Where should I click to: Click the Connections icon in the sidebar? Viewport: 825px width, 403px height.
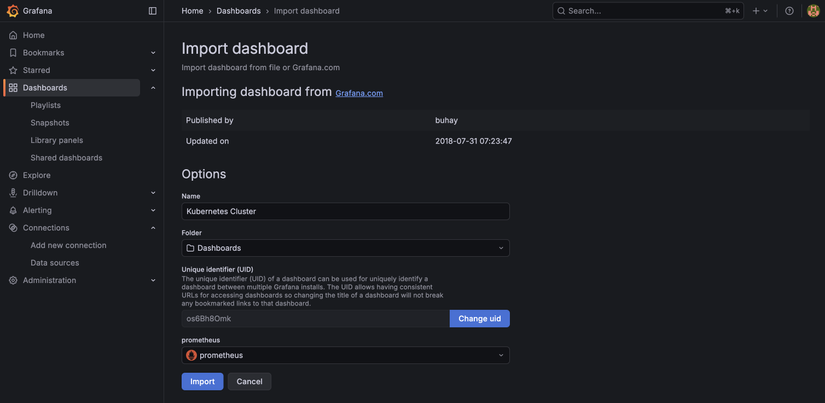click(x=13, y=228)
